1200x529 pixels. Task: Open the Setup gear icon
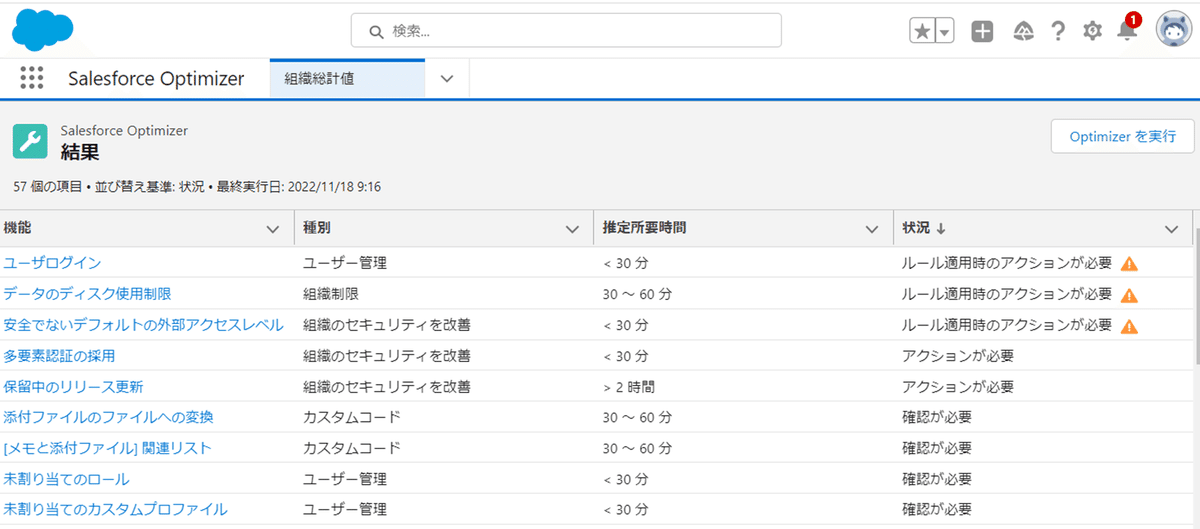click(x=1092, y=31)
